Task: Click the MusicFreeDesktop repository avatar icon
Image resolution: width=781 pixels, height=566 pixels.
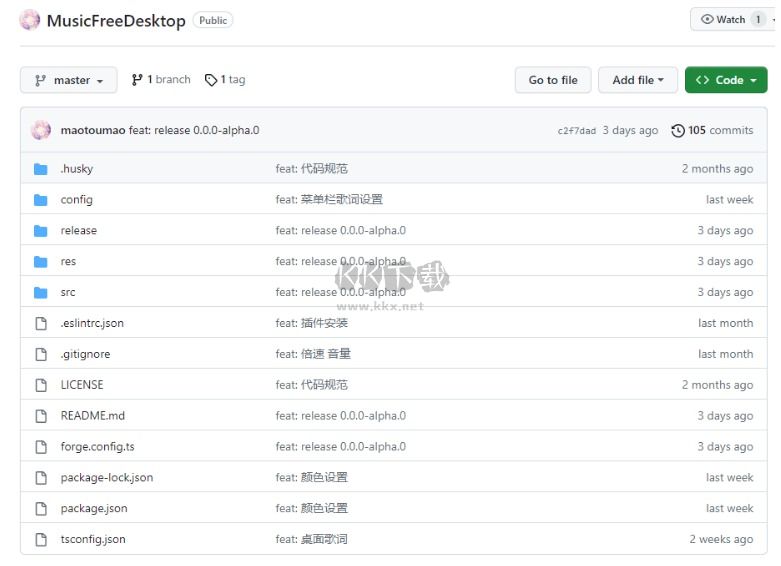Action: coord(30,20)
